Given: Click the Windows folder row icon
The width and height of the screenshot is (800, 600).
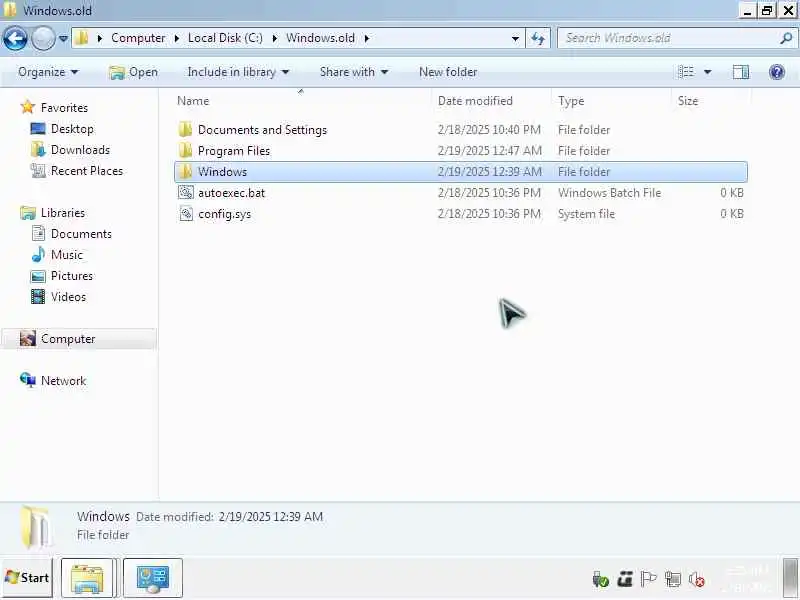Looking at the screenshot, I should (x=185, y=171).
